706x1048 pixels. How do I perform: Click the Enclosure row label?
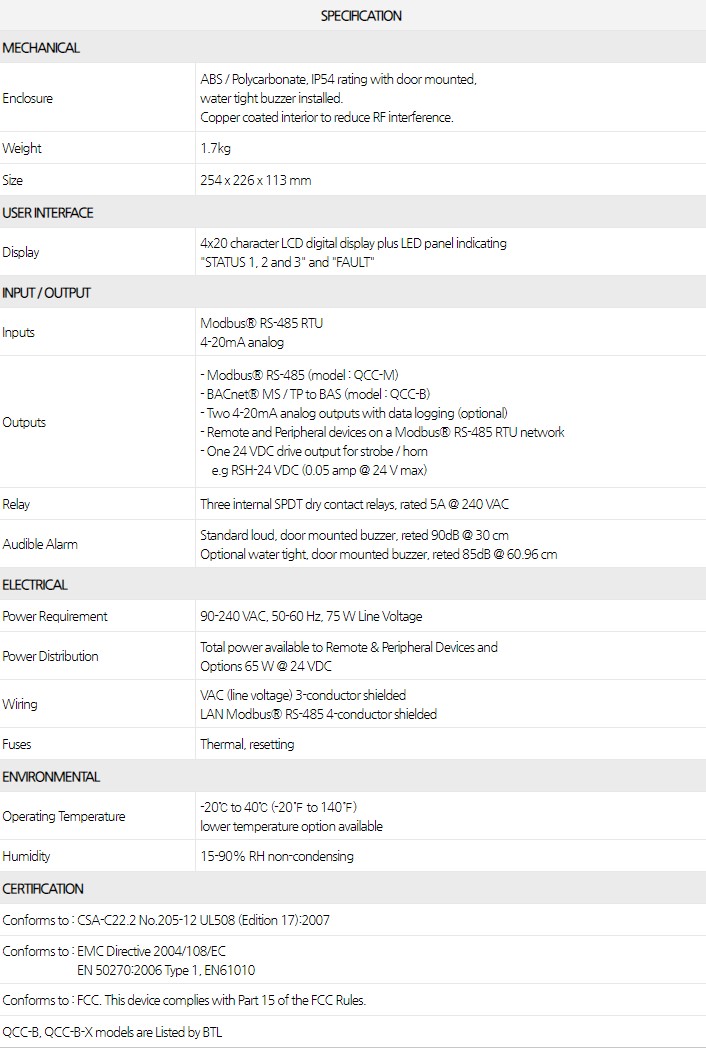(x=28, y=99)
